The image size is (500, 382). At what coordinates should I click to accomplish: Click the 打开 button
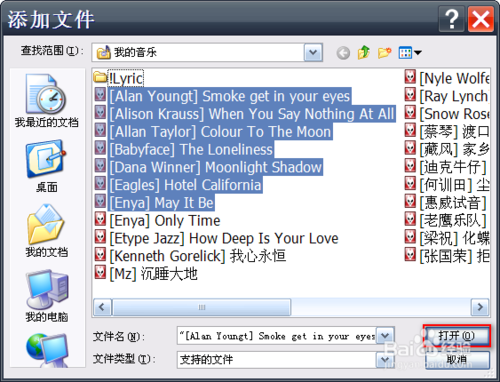[x=457, y=335]
